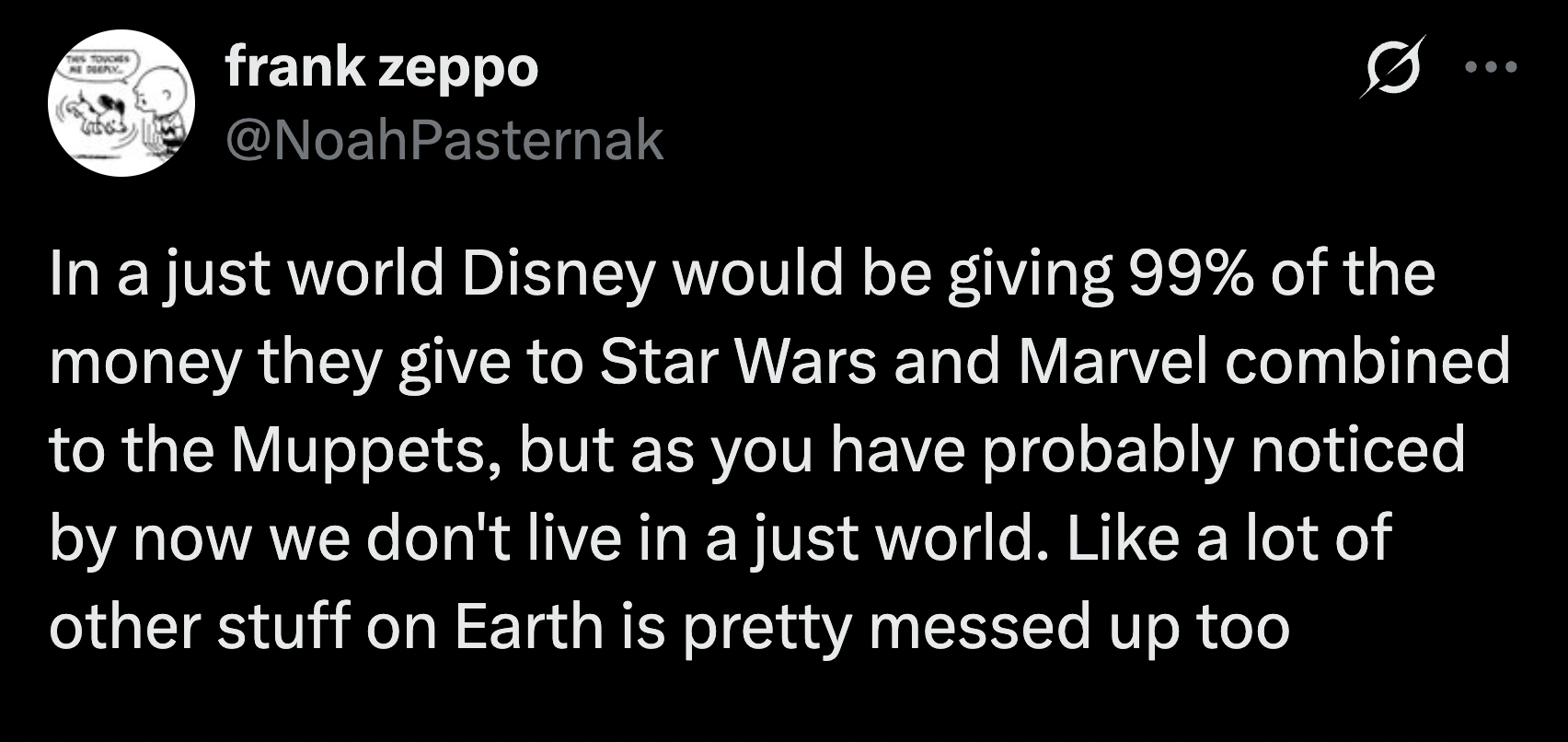Screen dimensions: 1568x742
Task: Open the @NoahPasternak handle link
Action: (444, 140)
